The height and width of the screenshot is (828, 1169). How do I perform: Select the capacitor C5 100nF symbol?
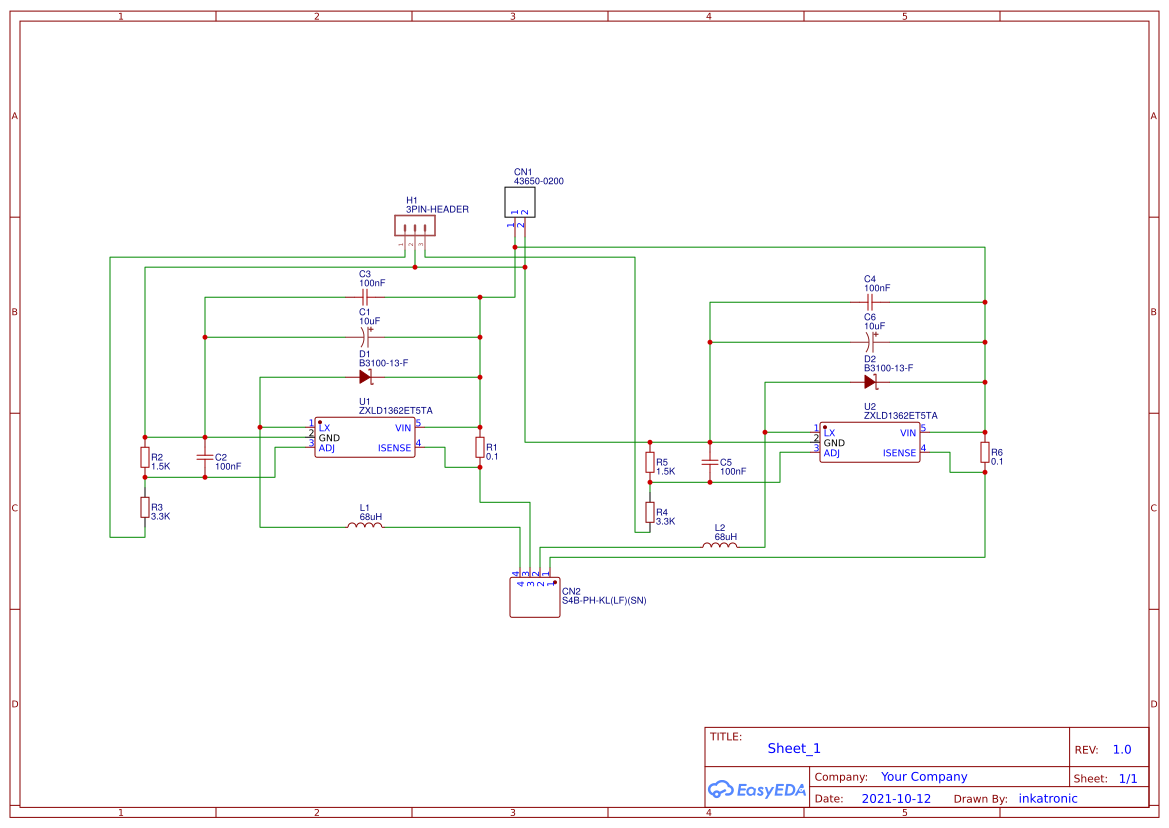click(x=710, y=463)
